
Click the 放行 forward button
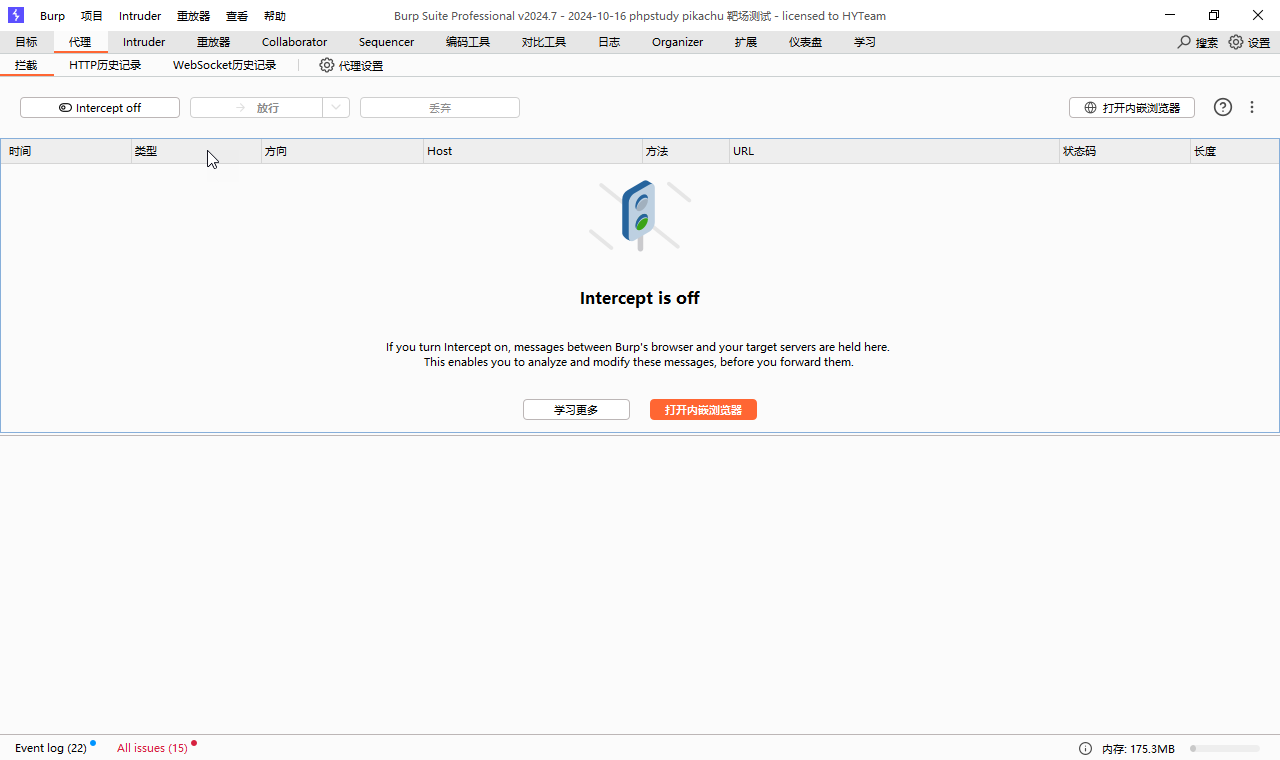coord(256,108)
